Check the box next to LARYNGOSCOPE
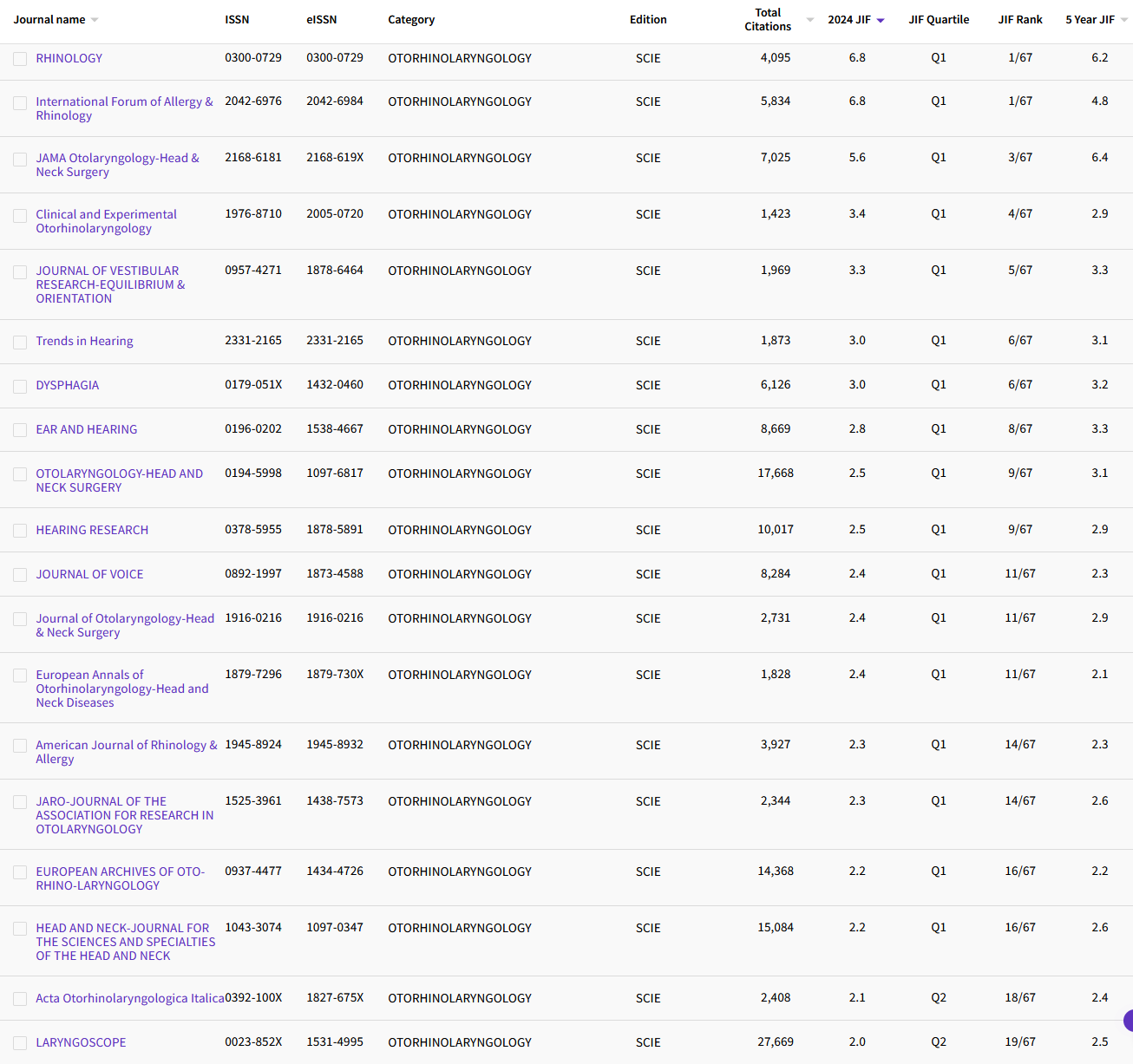 (20, 1043)
